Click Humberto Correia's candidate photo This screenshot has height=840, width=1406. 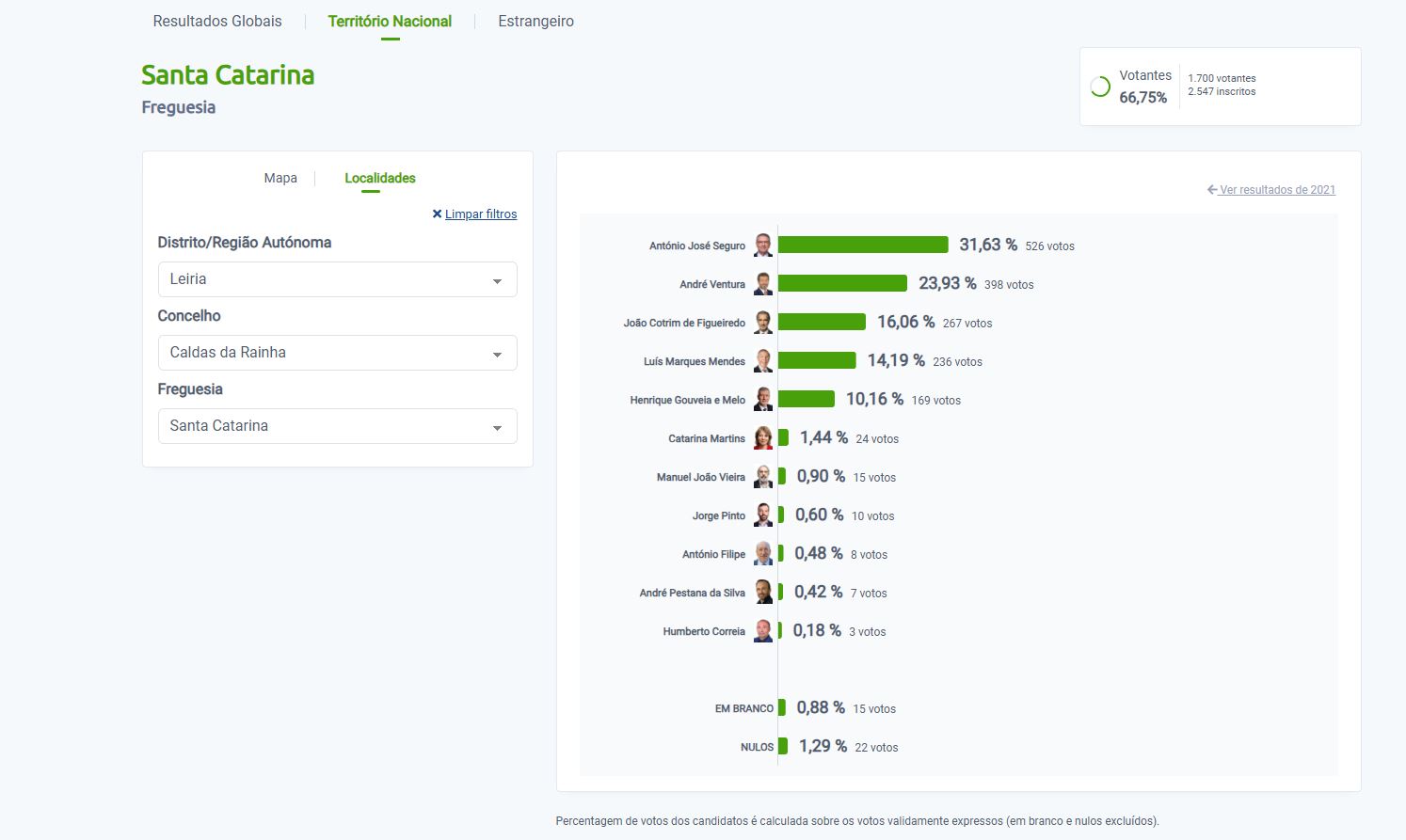point(763,631)
